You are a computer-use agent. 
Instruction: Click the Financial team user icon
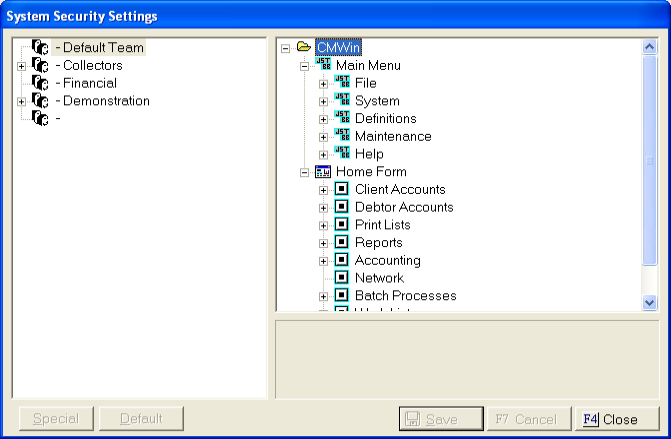pos(40,83)
